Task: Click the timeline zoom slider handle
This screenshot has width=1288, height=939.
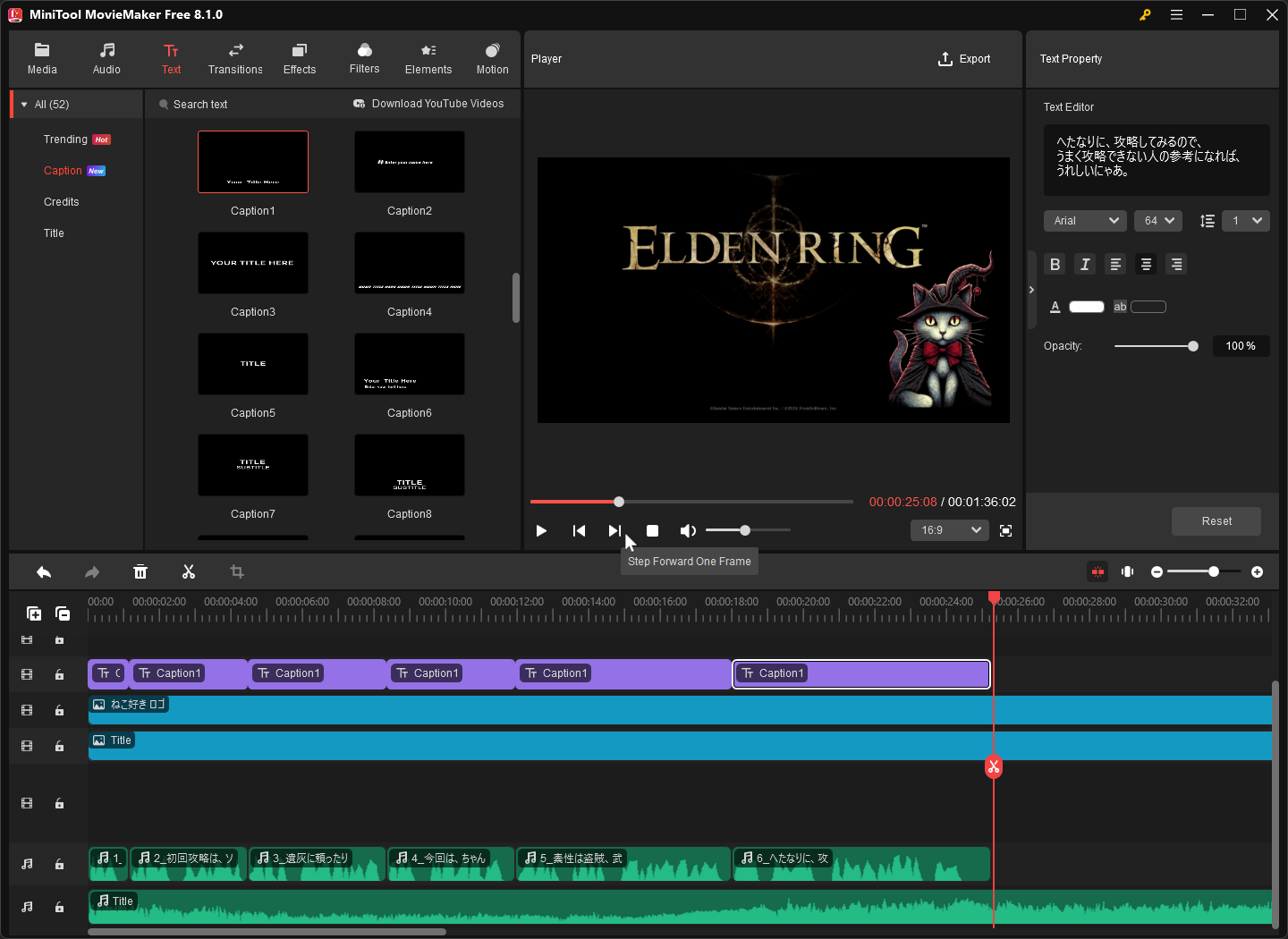Action: (x=1214, y=571)
